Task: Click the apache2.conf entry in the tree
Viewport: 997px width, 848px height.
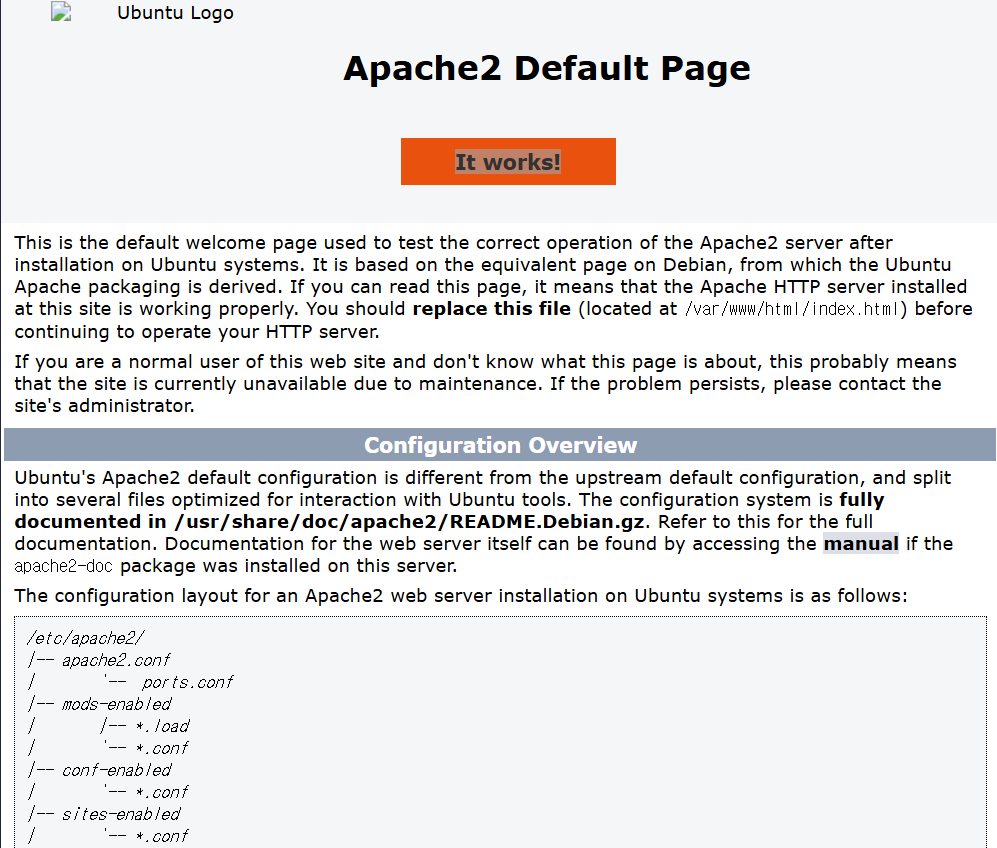Action: (x=116, y=660)
